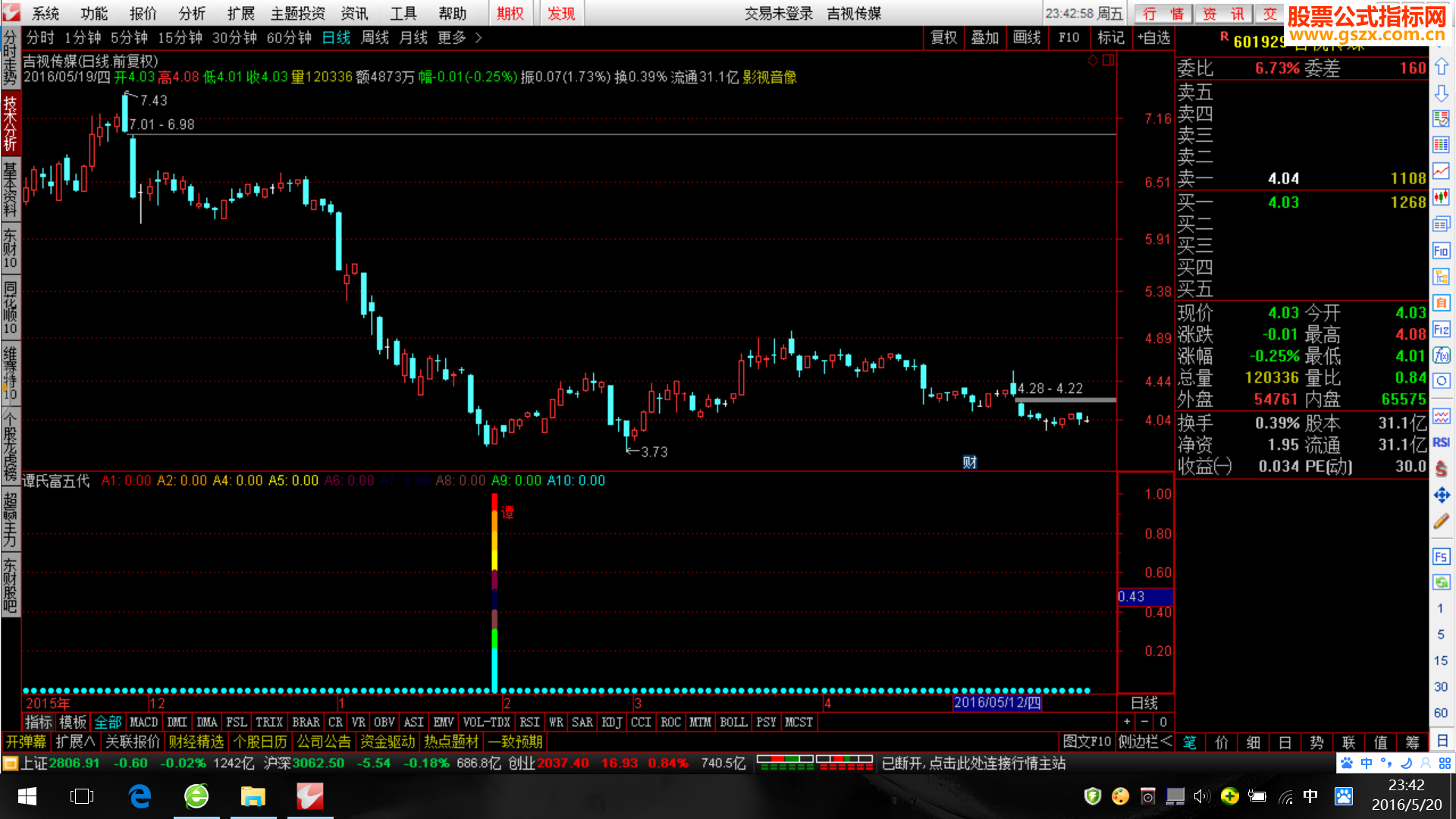Open the f(x) formula manager icon
1456x819 pixels.
click(x=1441, y=355)
